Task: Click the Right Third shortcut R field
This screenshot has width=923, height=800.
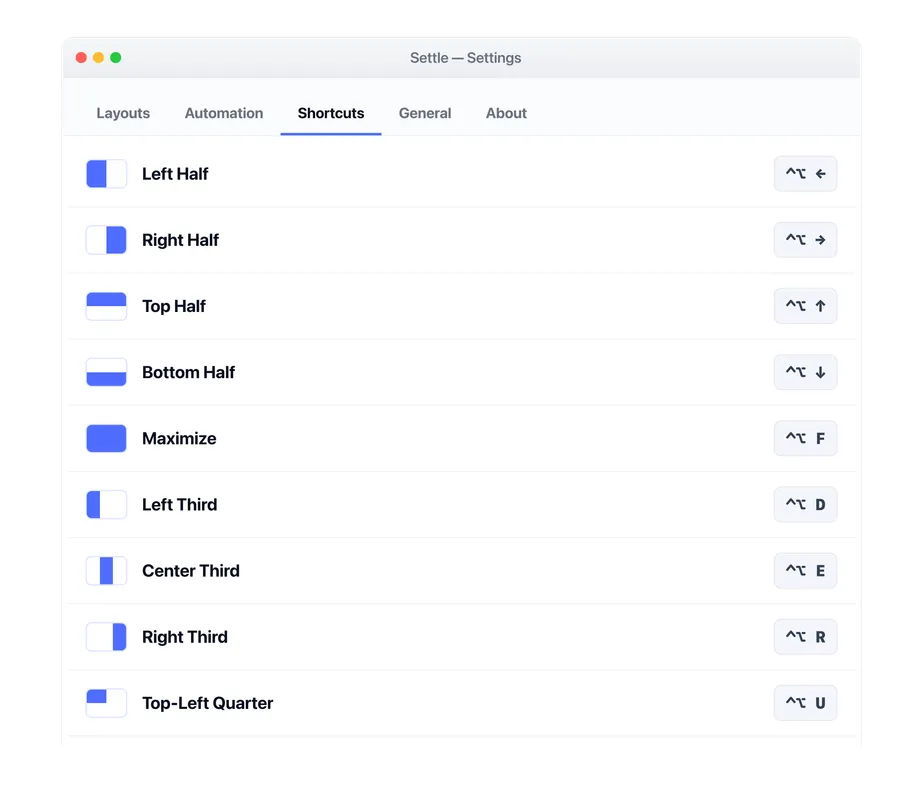Action: 805,637
